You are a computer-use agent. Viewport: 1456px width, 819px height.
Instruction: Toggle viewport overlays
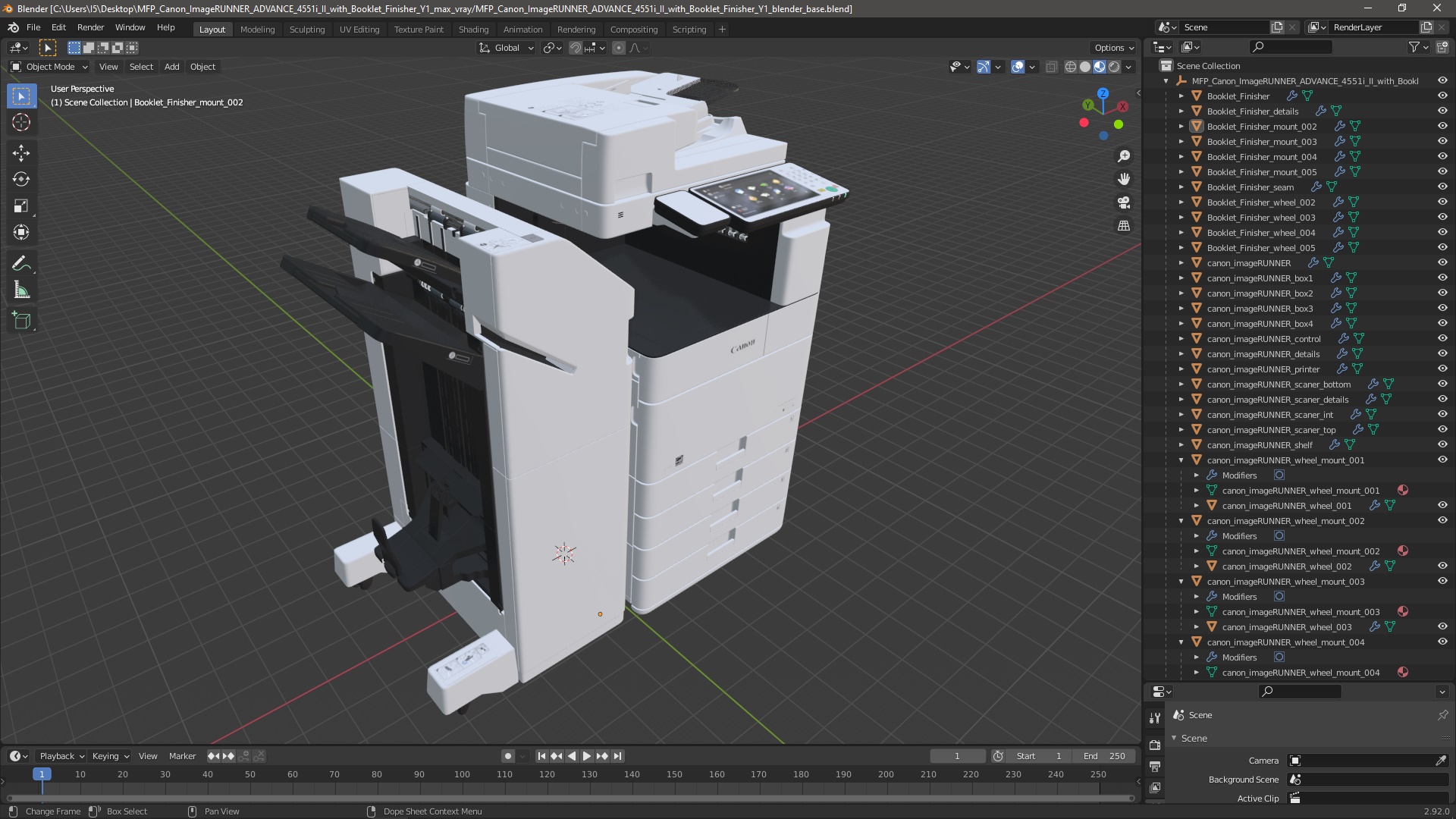(1018, 67)
